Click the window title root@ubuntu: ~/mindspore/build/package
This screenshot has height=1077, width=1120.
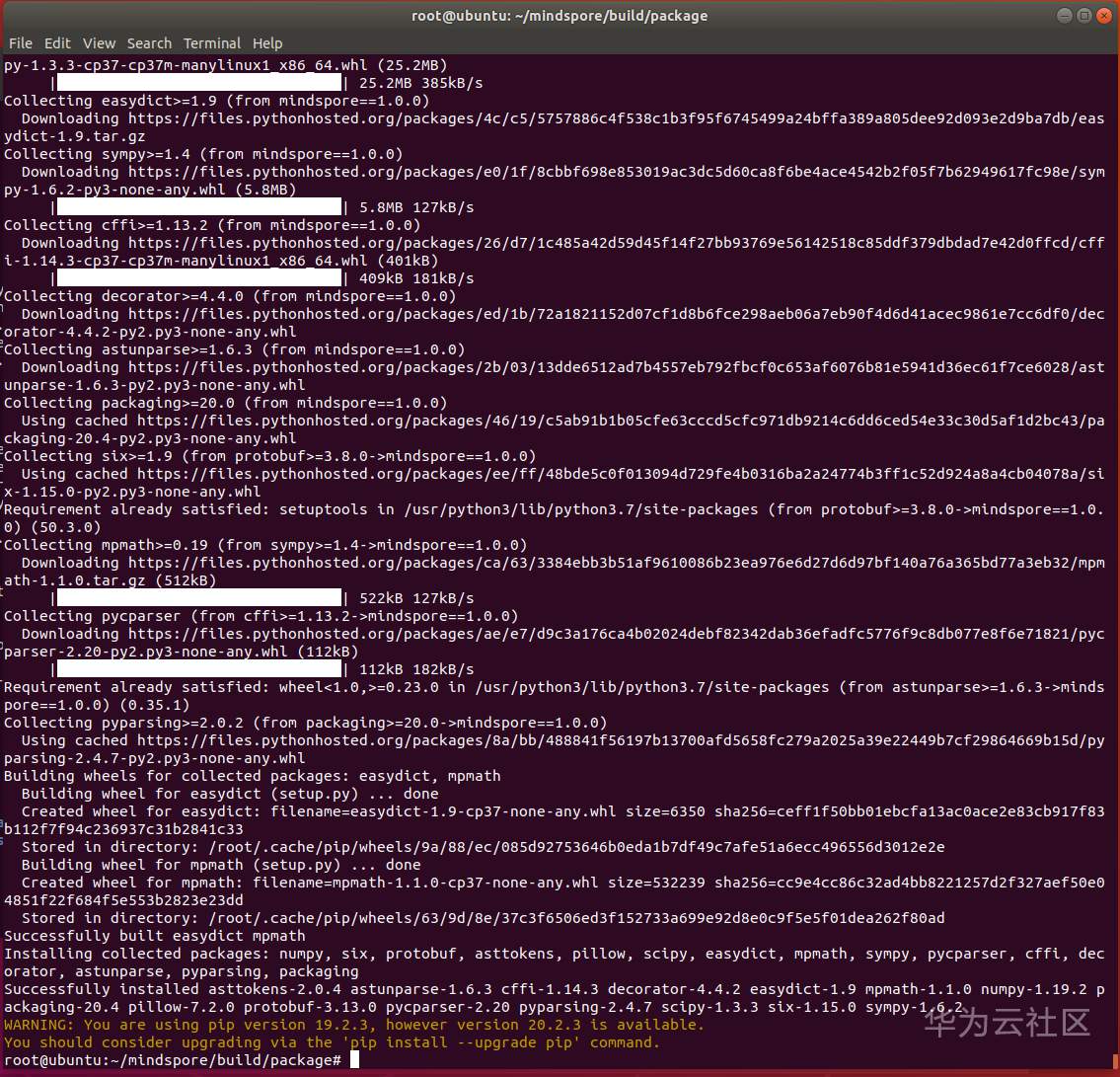click(560, 16)
